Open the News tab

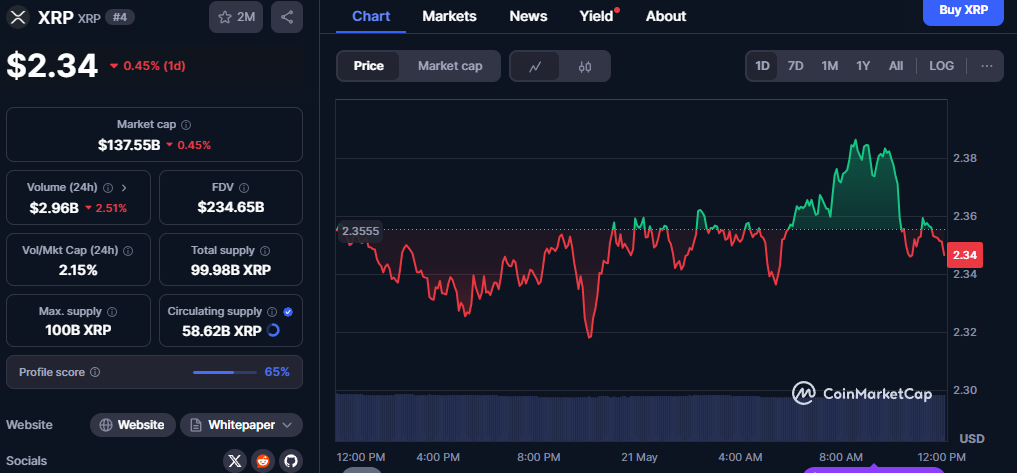528,16
